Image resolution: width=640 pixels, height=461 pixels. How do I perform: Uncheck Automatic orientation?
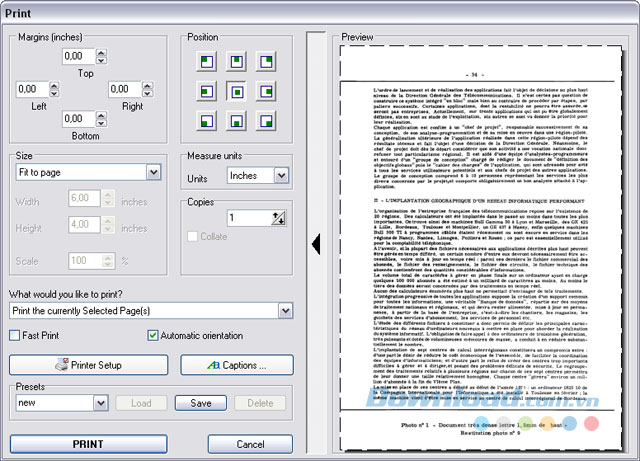pyautogui.click(x=153, y=336)
